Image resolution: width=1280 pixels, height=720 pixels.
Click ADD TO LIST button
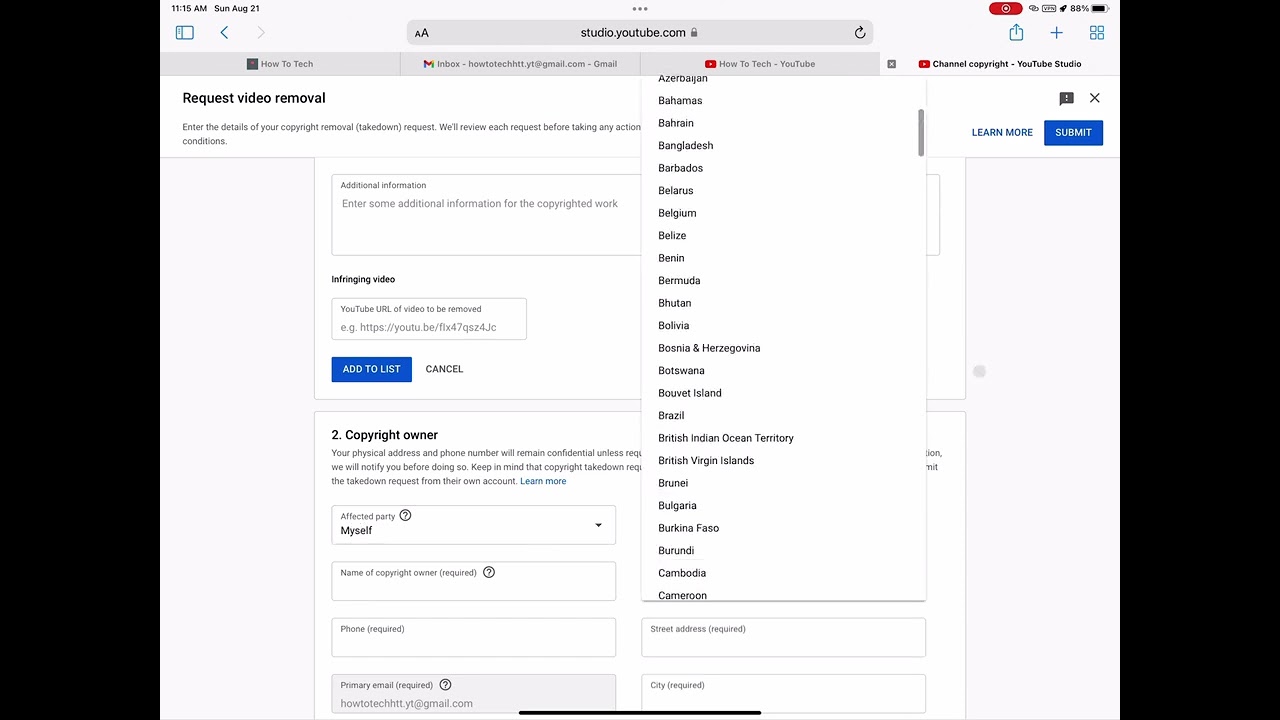tap(371, 369)
